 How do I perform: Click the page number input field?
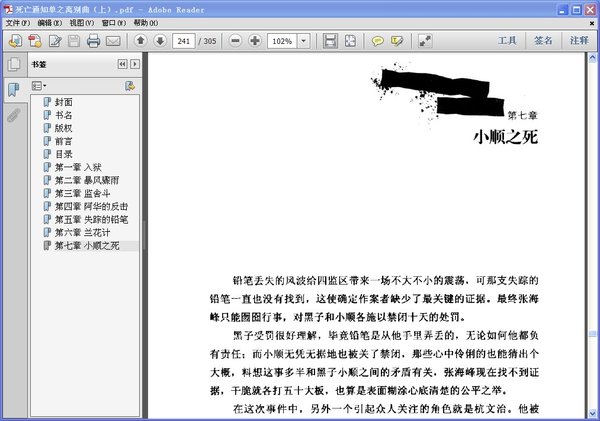point(184,41)
